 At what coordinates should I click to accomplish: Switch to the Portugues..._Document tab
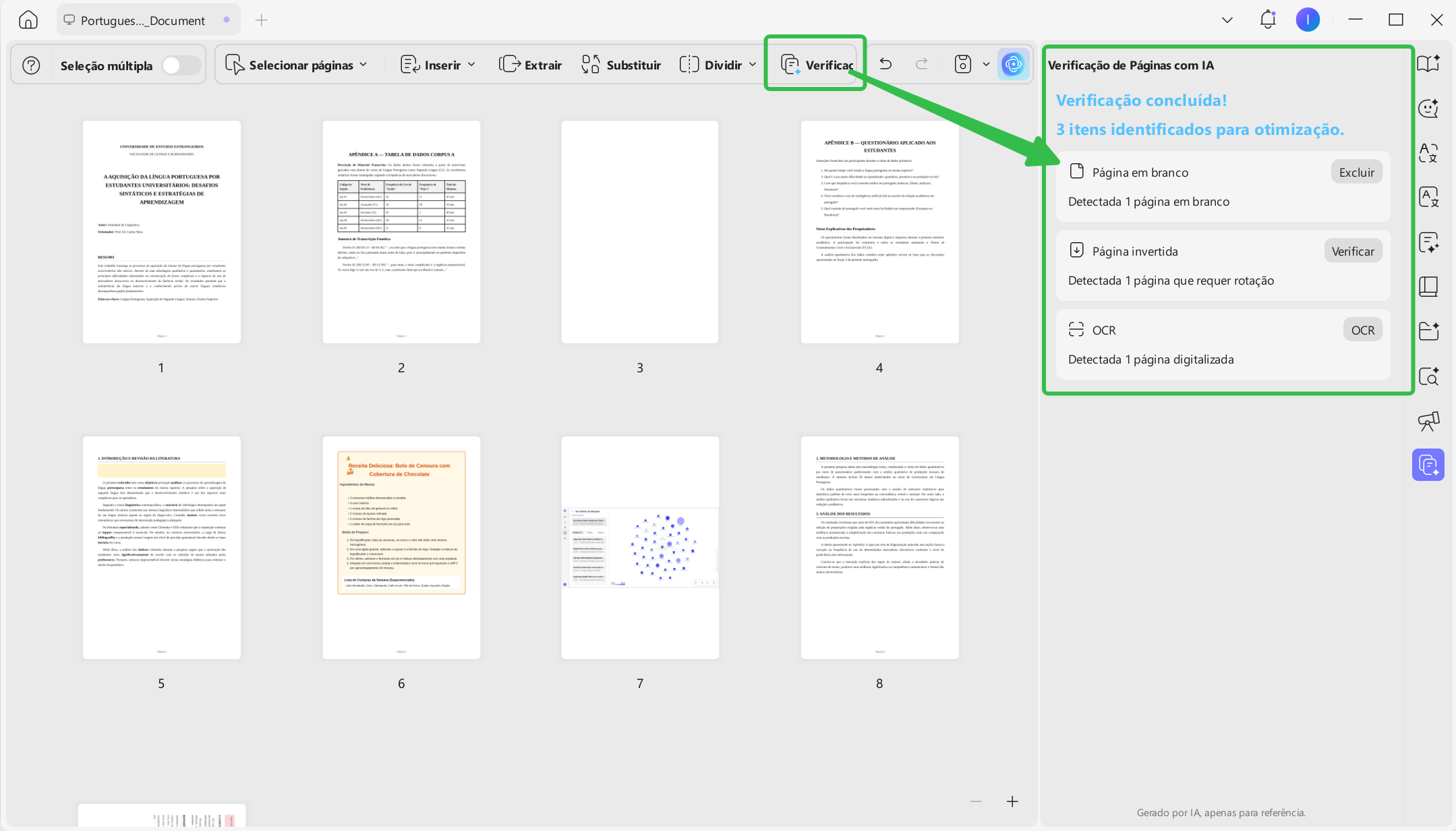pos(148,20)
